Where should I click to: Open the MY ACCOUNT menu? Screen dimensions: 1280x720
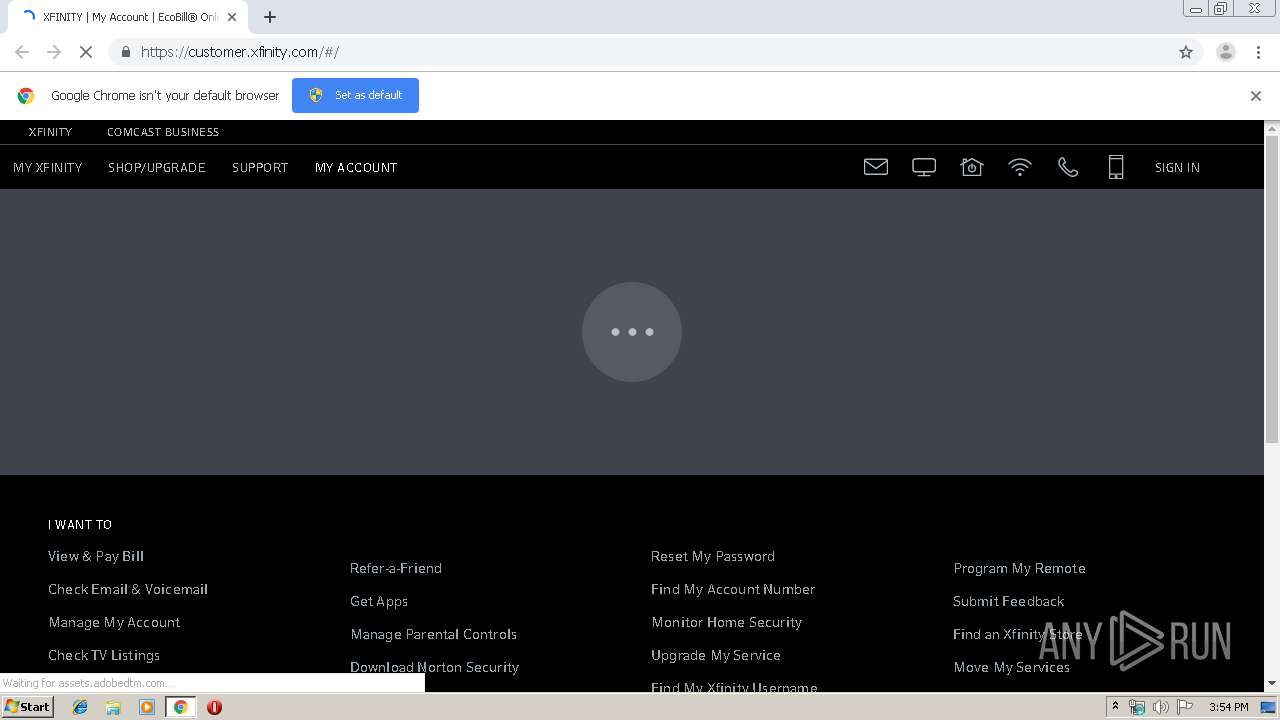[x=356, y=168]
